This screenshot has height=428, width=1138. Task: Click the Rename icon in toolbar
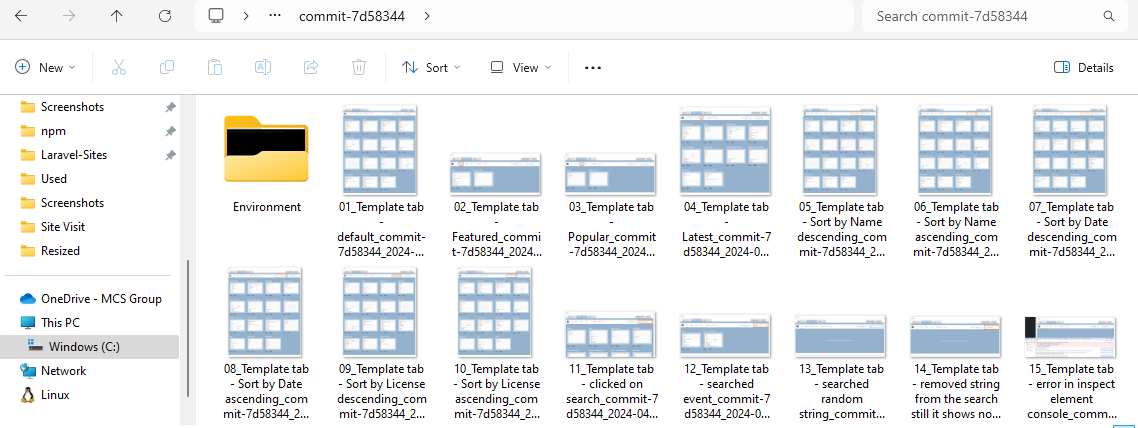click(x=263, y=67)
